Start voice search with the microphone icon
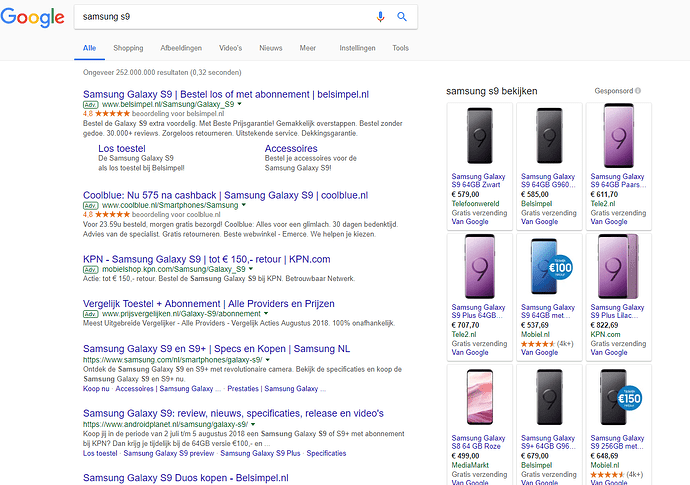 click(x=380, y=17)
